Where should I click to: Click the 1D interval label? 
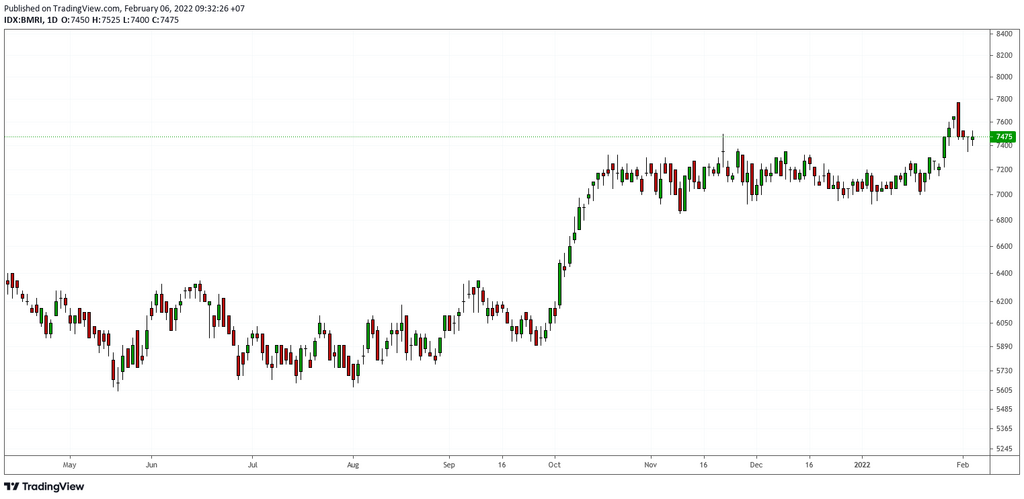[x=53, y=20]
